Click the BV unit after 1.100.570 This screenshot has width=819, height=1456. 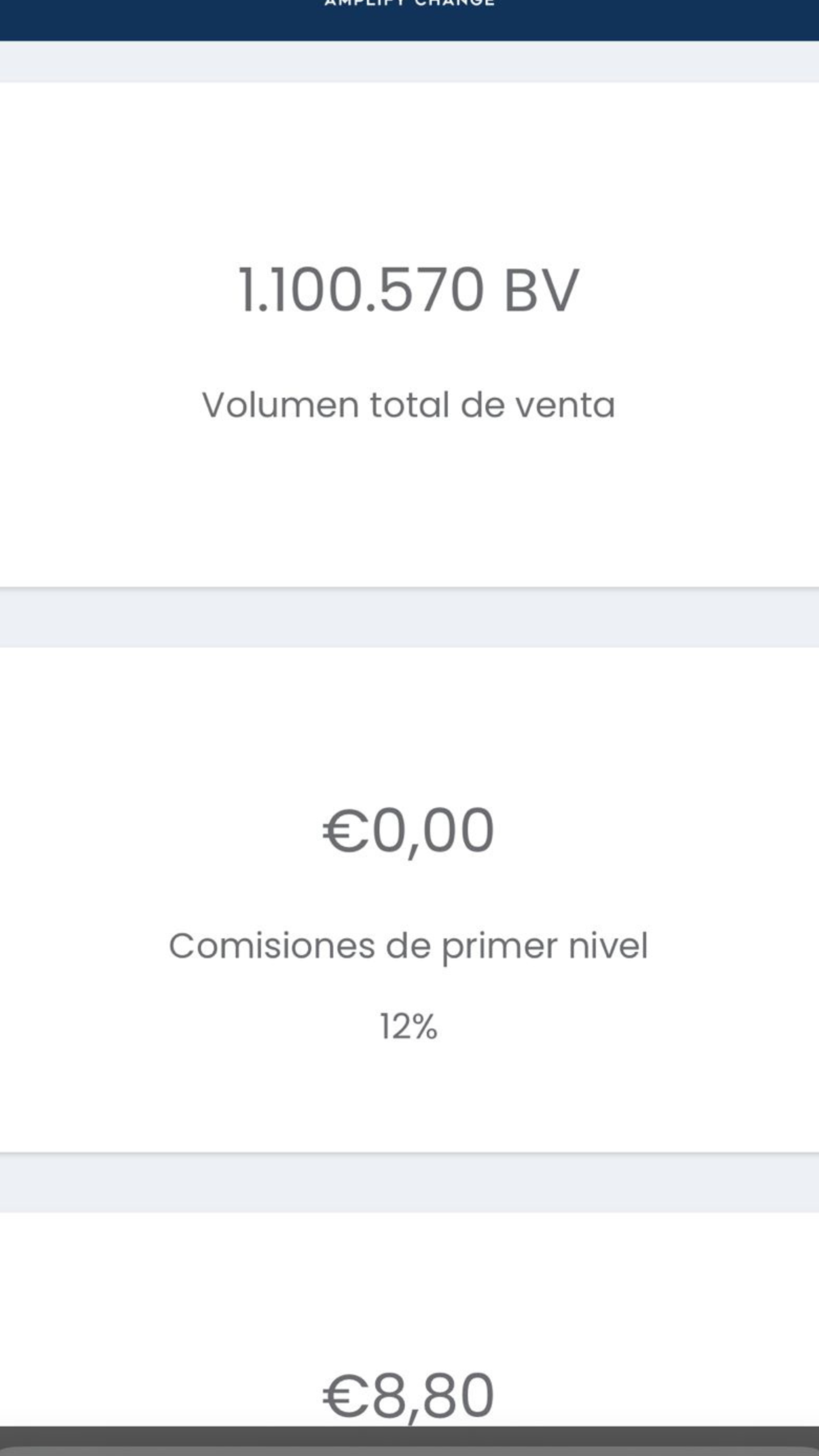[541, 290]
